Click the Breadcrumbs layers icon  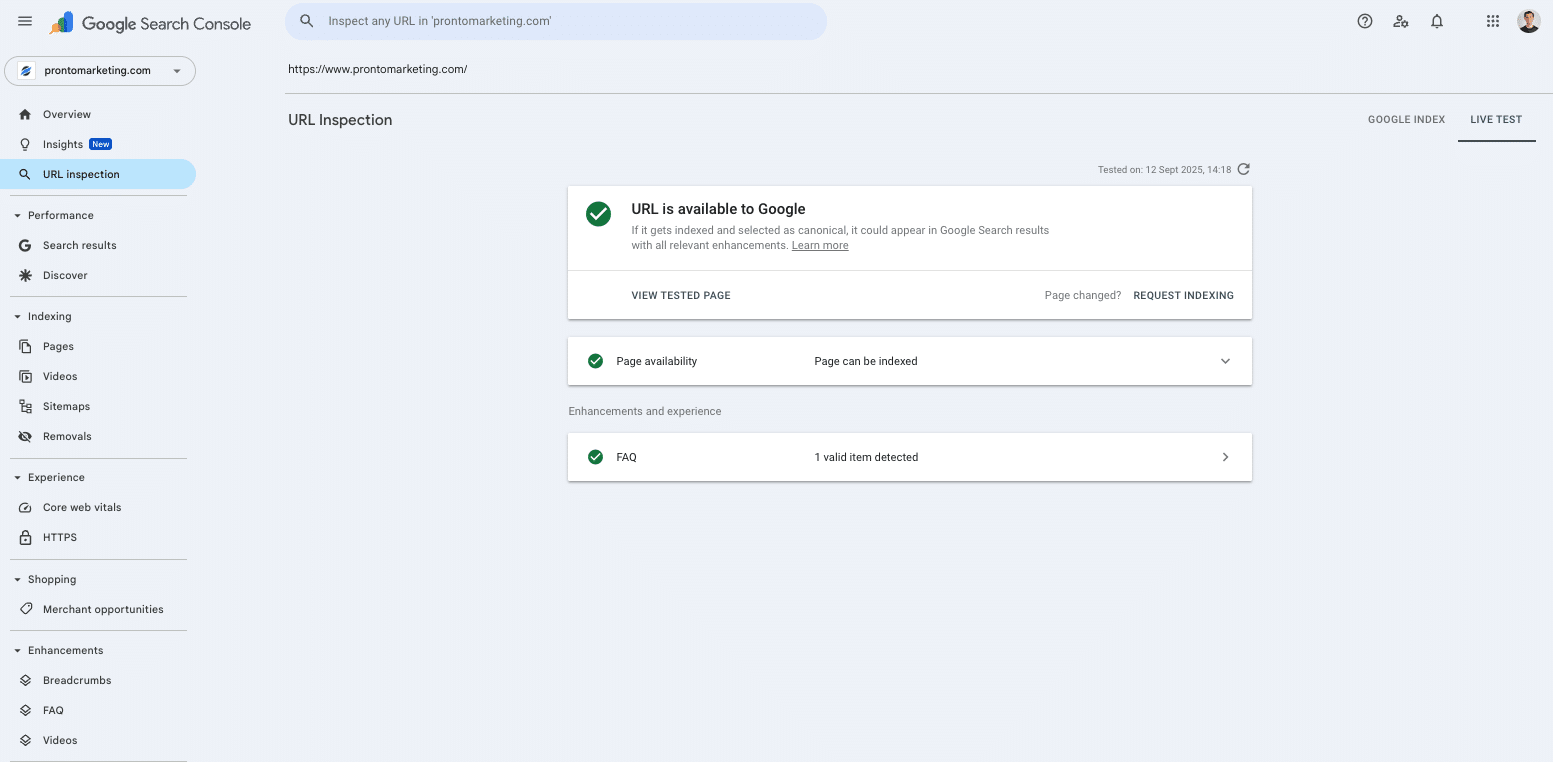(x=25, y=680)
